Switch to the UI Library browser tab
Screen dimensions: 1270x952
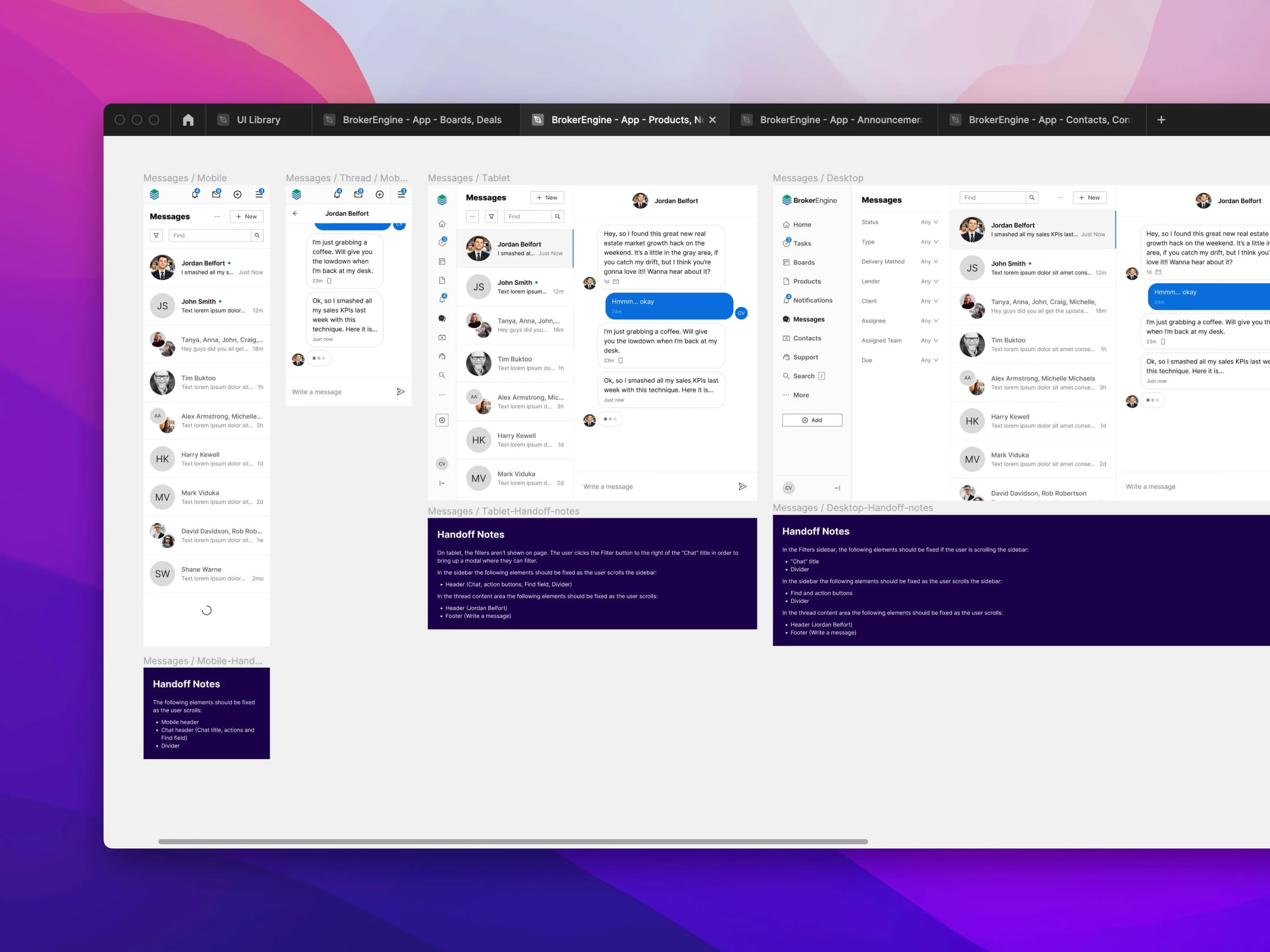pos(258,120)
